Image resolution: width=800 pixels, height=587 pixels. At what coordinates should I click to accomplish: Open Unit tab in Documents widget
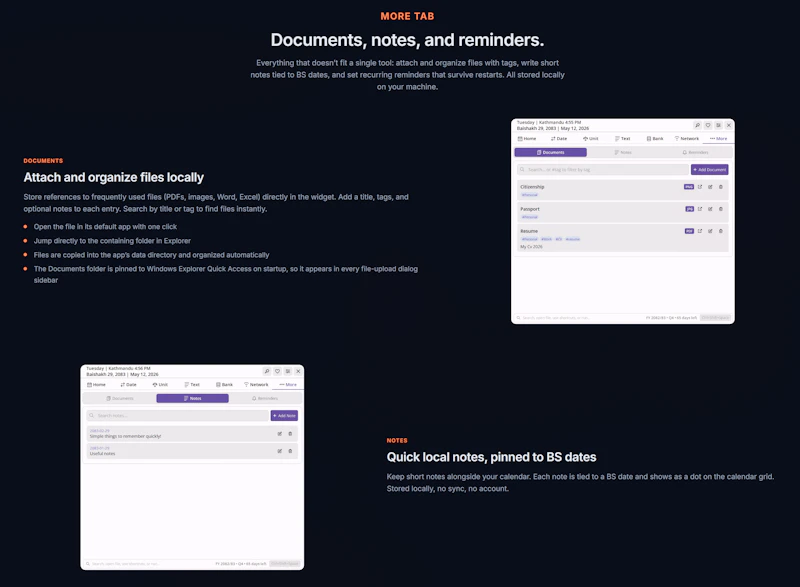point(591,139)
